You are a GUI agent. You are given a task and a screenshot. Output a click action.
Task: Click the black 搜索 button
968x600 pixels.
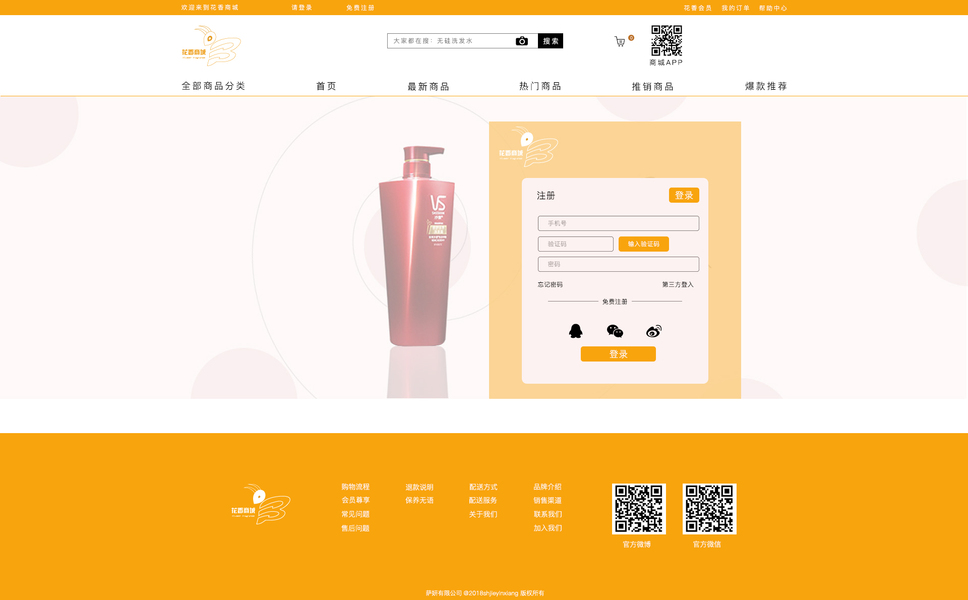click(x=550, y=41)
